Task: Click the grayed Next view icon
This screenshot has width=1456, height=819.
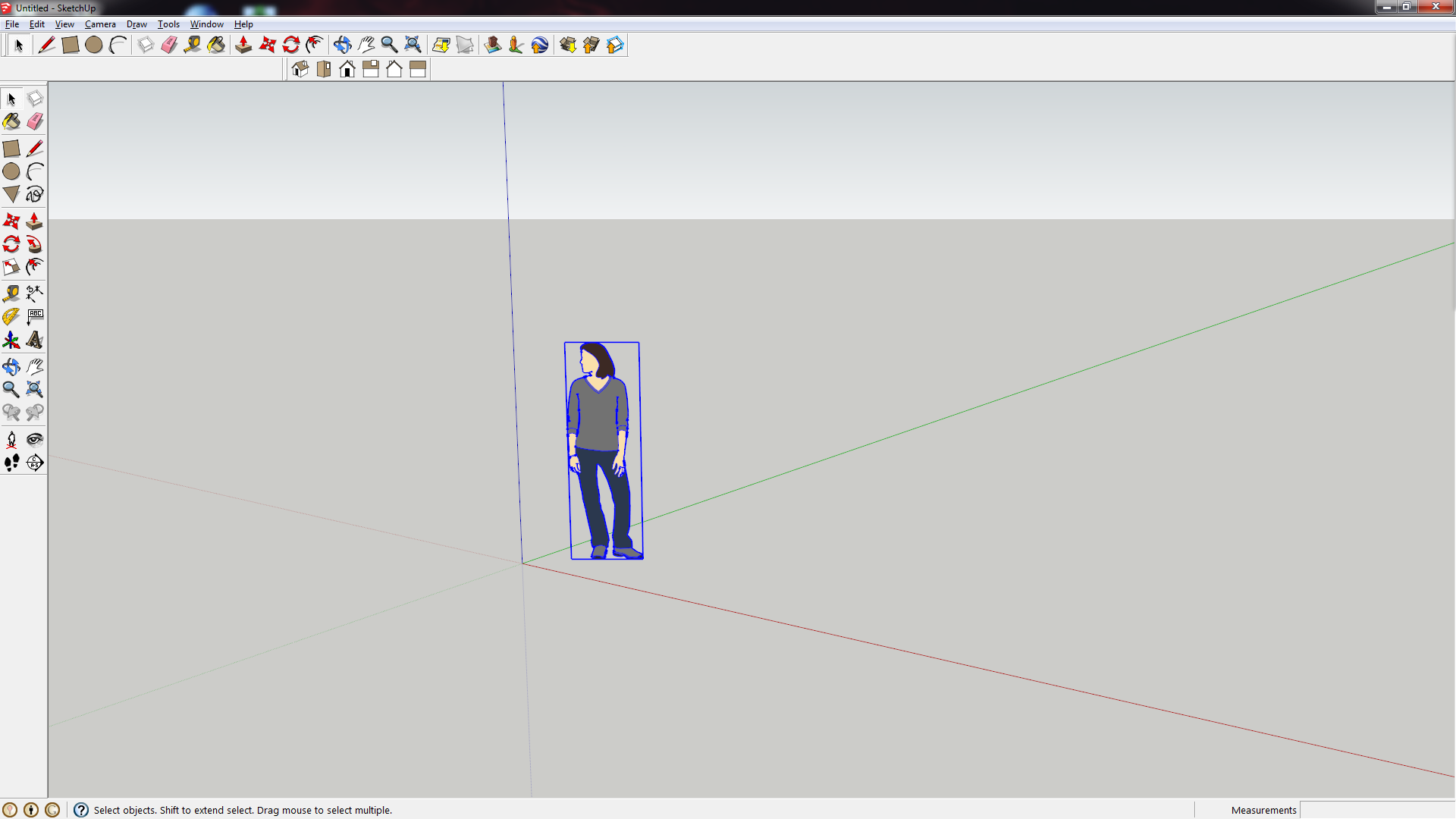Action: 35,413
